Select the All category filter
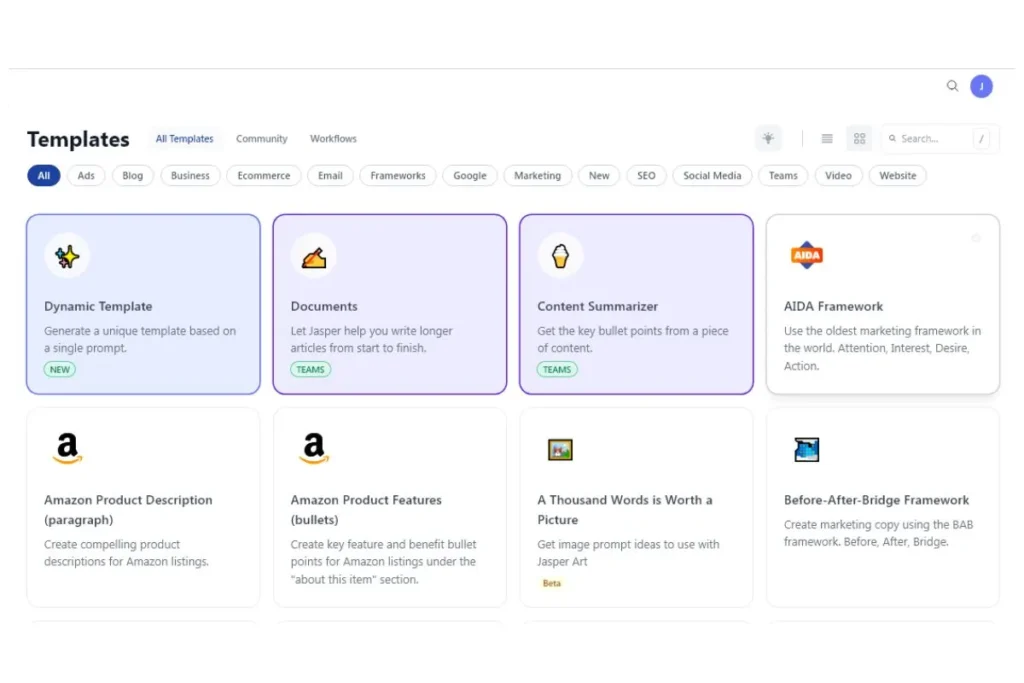The height and width of the screenshot is (683, 1024). point(44,176)
